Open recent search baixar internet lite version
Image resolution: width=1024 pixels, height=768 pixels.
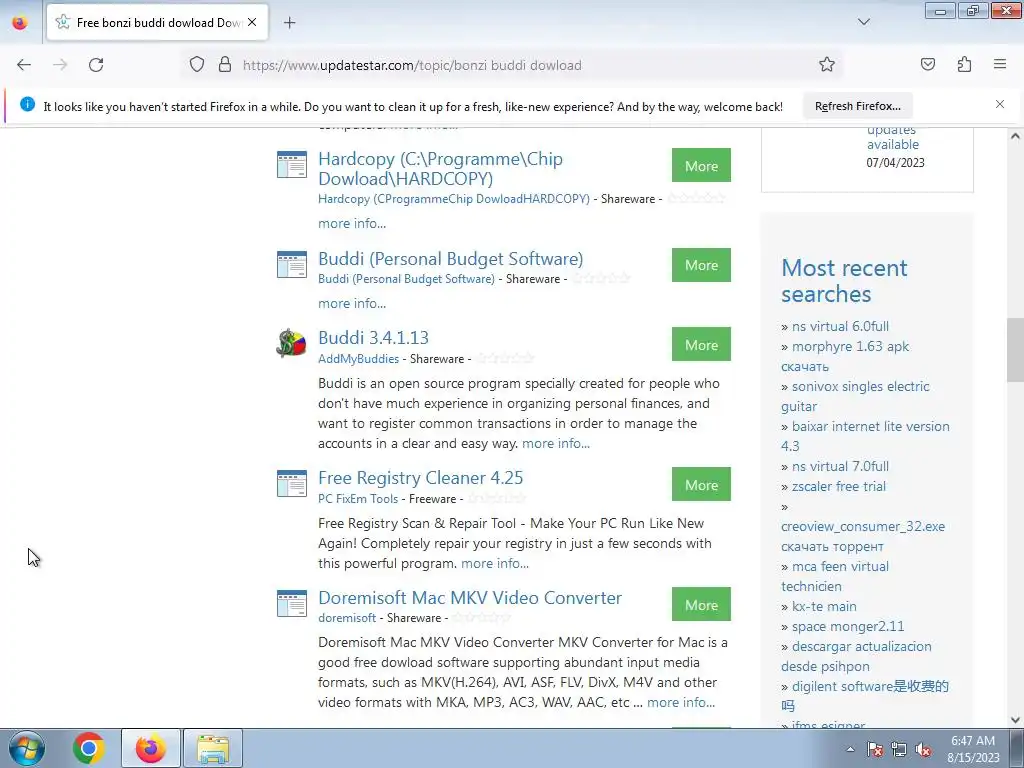point(865,436)
